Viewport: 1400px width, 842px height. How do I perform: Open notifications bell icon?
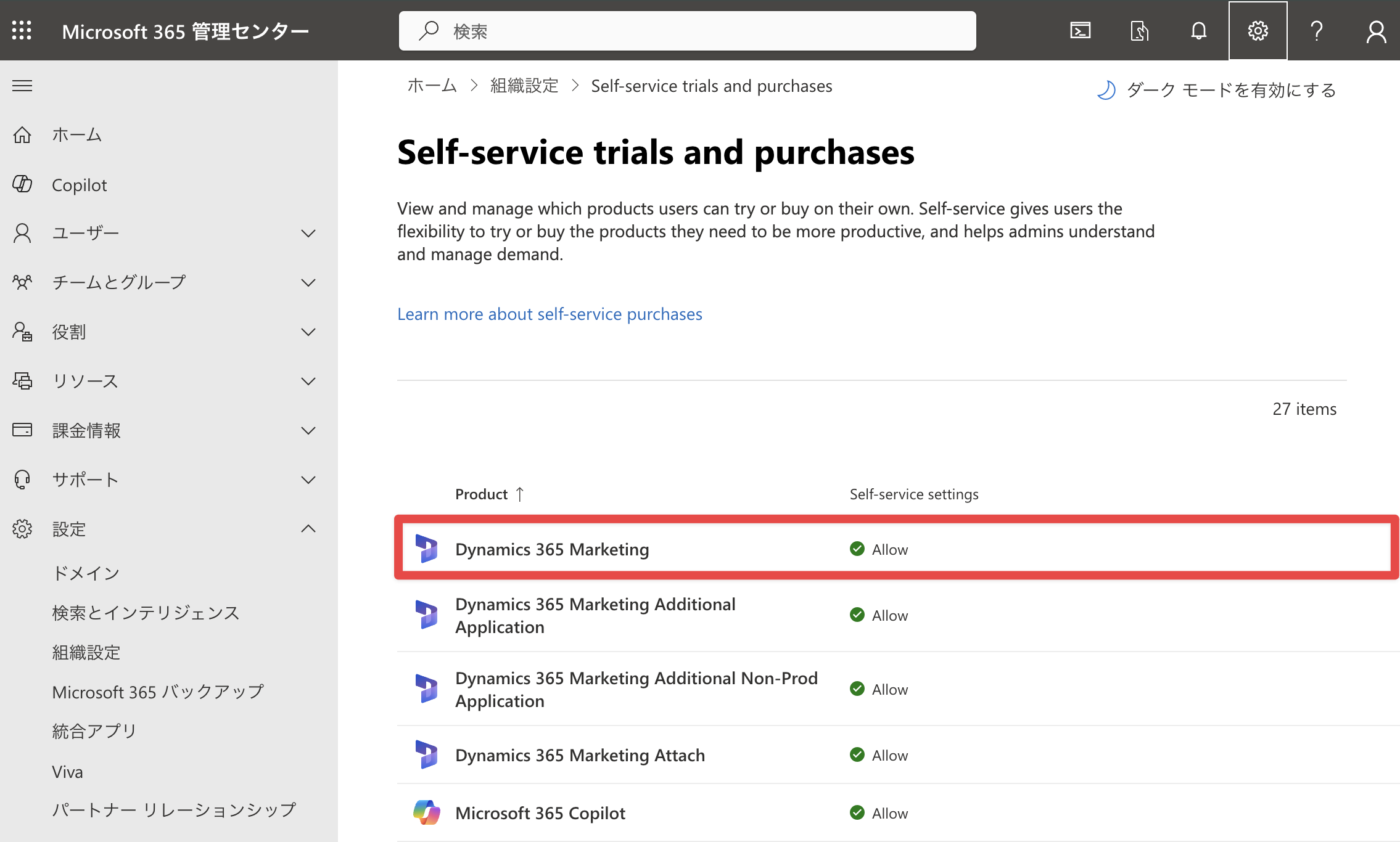tap(1198, 30)
